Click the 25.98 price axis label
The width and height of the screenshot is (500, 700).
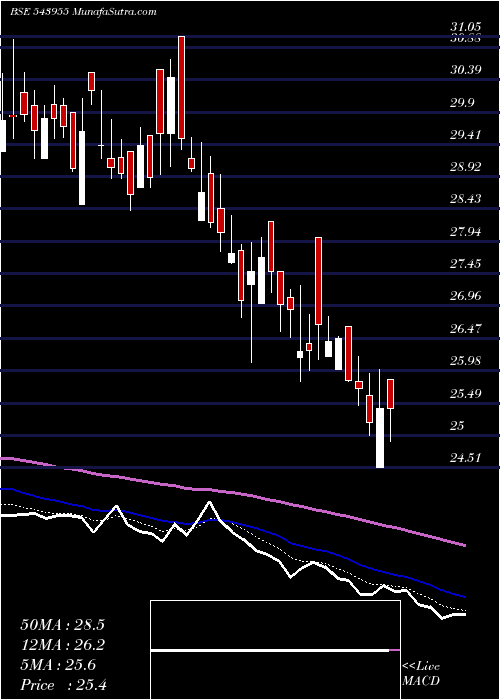coord(465,361)
